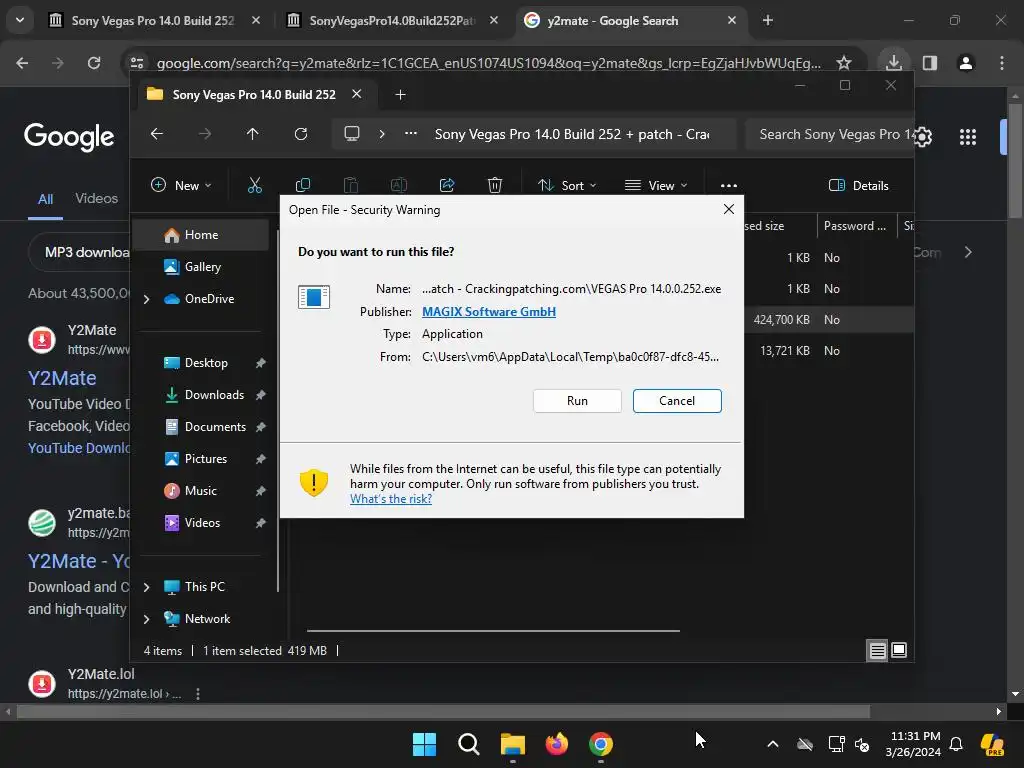This screenshot has height=768, width=1024.
Task: Go up one folder level in Explorer
Action: 253,134
